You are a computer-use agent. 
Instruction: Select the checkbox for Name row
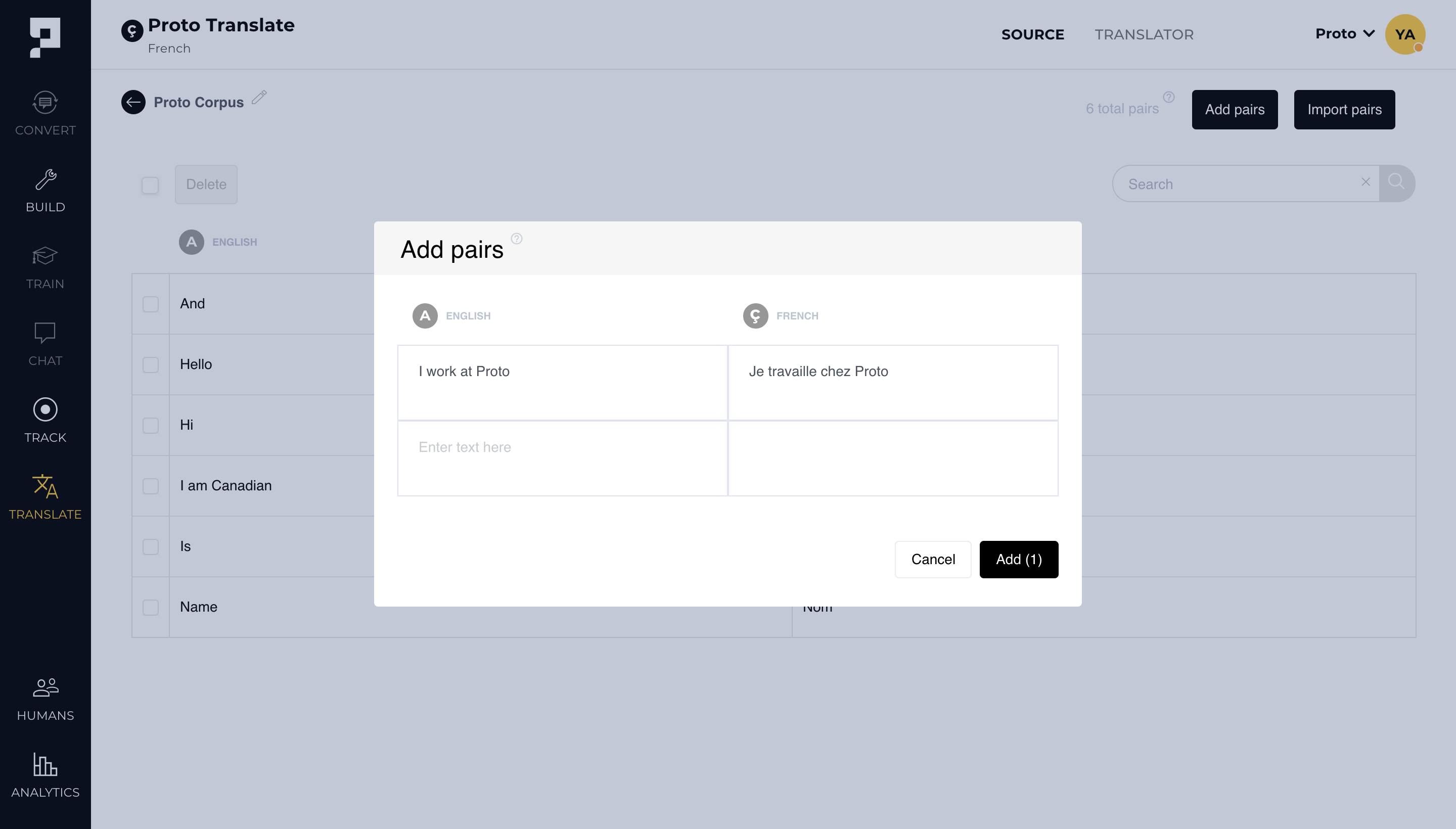tap(151, 607)
